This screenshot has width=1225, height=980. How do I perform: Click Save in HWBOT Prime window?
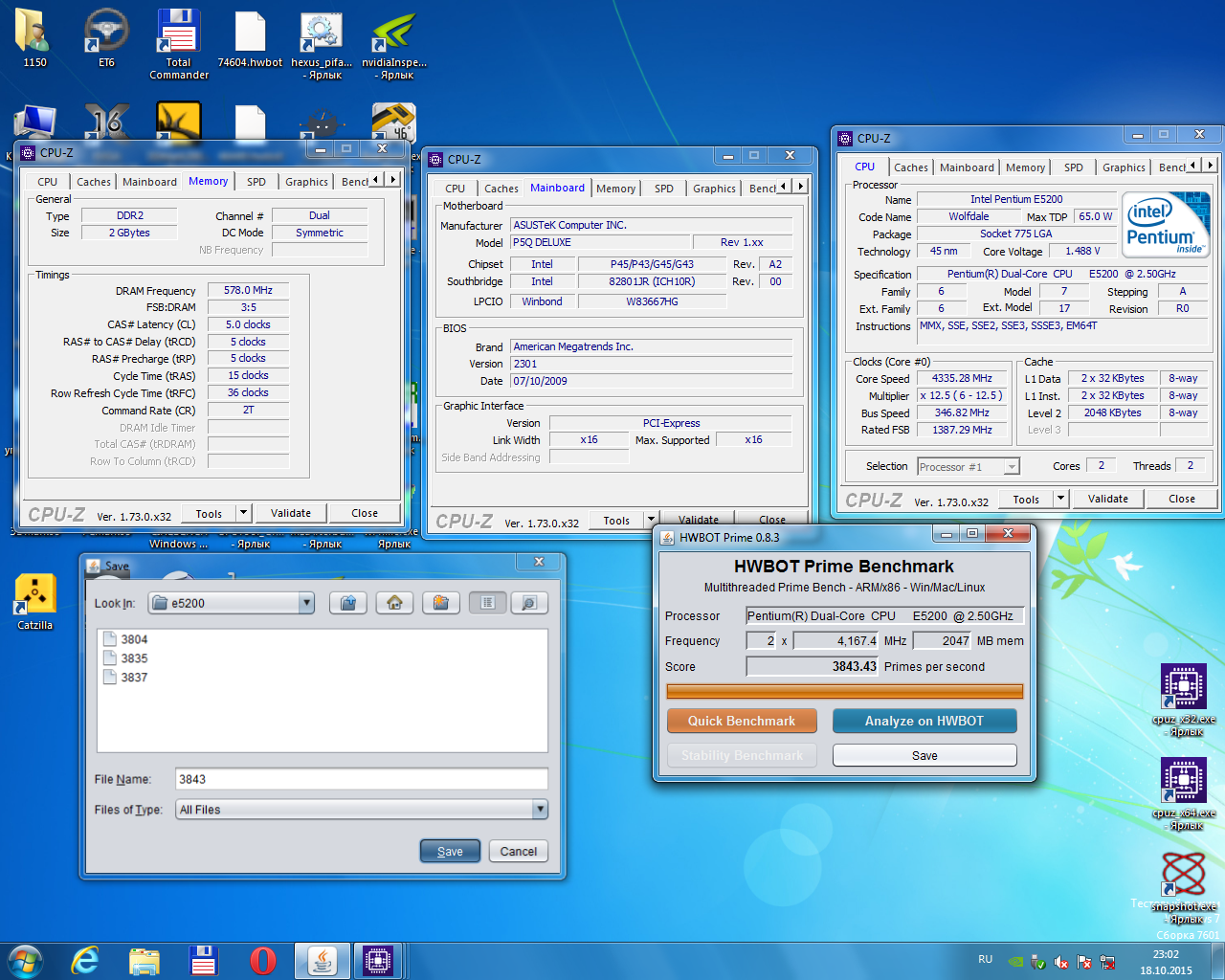[924, 755]
